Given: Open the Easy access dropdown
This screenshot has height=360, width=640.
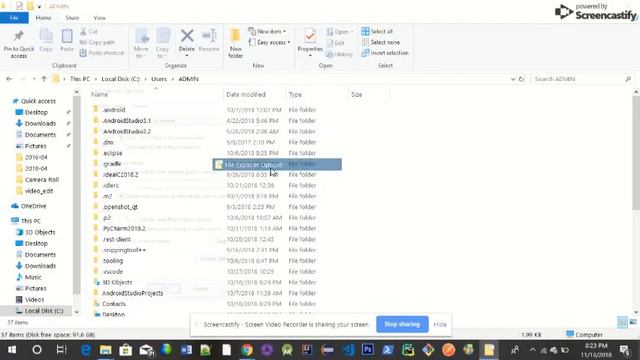Looking at the screenshot, I should click(x=270, y=42).
